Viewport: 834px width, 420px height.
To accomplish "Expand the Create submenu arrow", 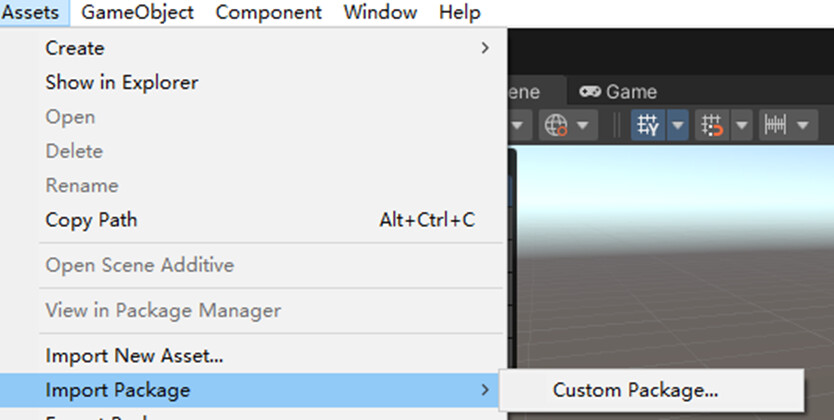I will 485,48.
